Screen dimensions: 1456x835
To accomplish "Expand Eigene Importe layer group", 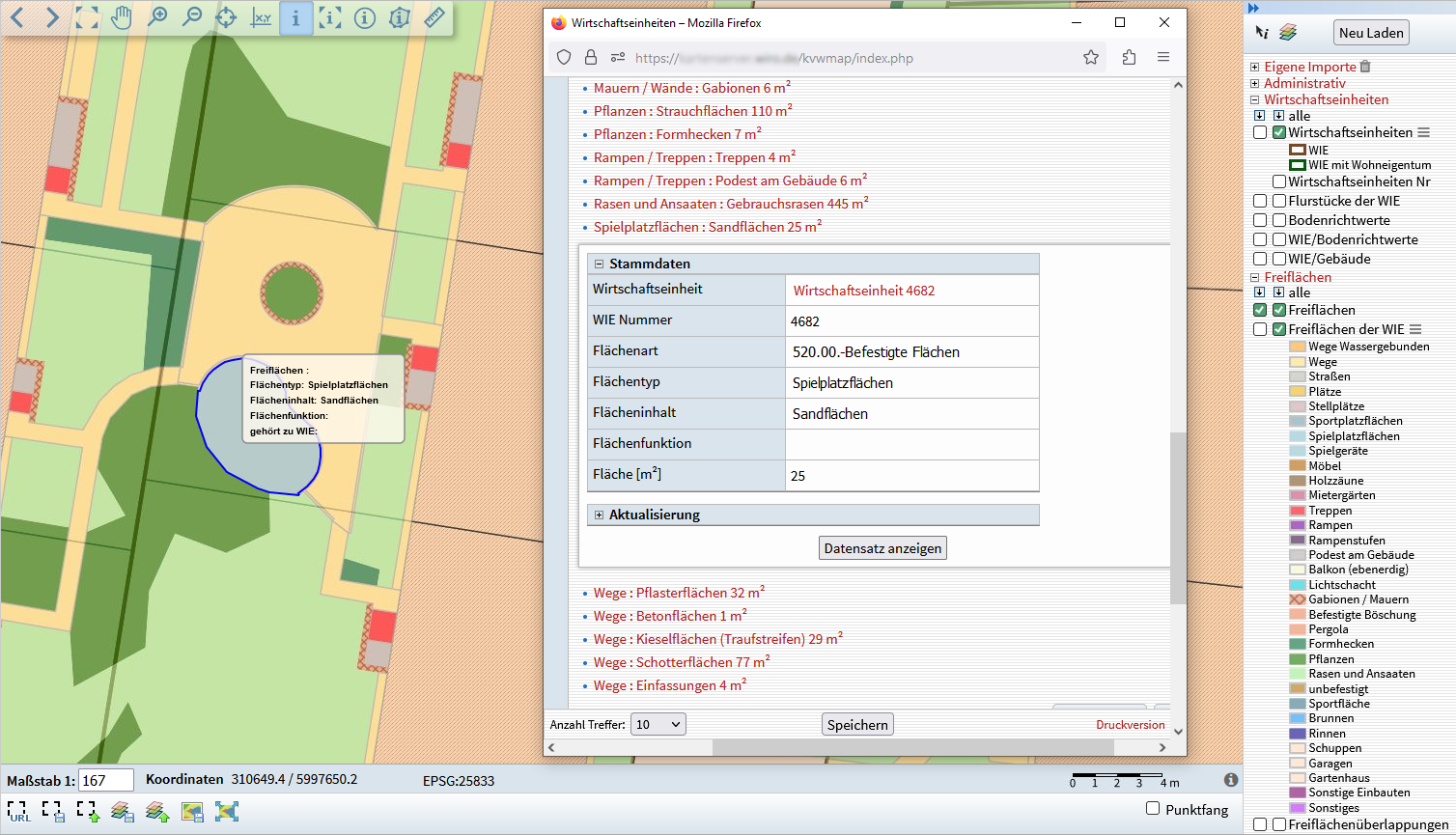I will click(x=1255, y=67).
